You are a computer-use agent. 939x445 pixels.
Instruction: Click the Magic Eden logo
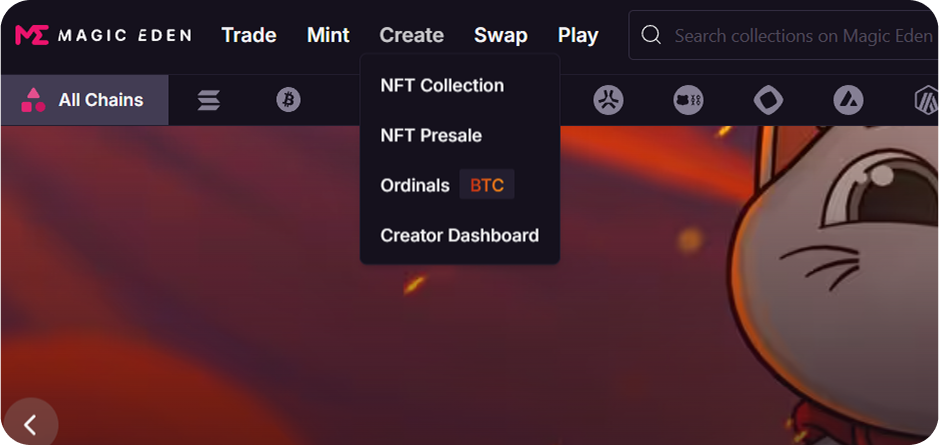coord(103,35)
